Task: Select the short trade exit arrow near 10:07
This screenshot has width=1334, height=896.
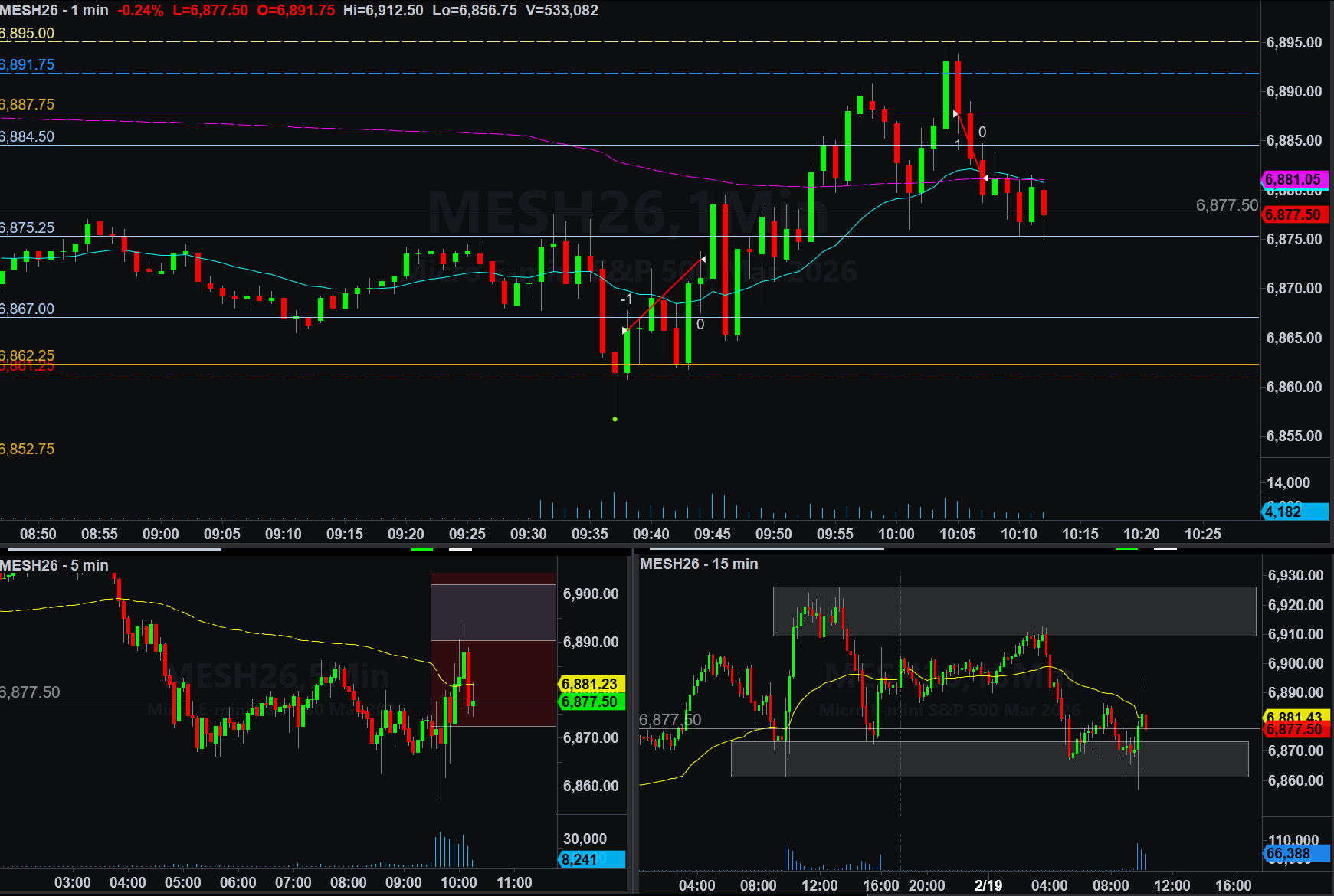Action: coord(985,178)
